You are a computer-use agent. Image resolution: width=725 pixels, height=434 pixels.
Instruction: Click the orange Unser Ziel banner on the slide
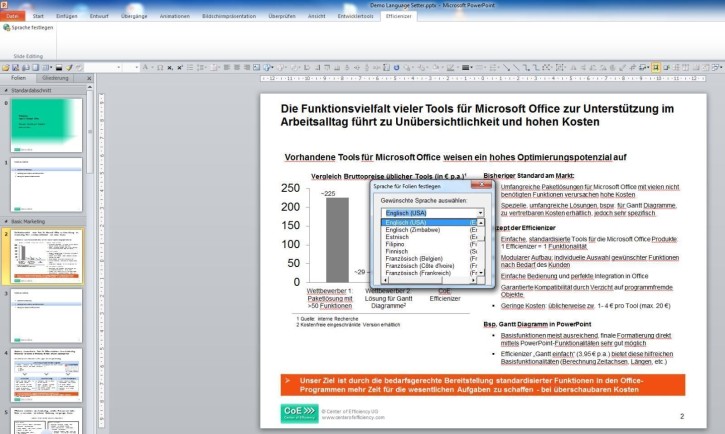coord(483,385)
